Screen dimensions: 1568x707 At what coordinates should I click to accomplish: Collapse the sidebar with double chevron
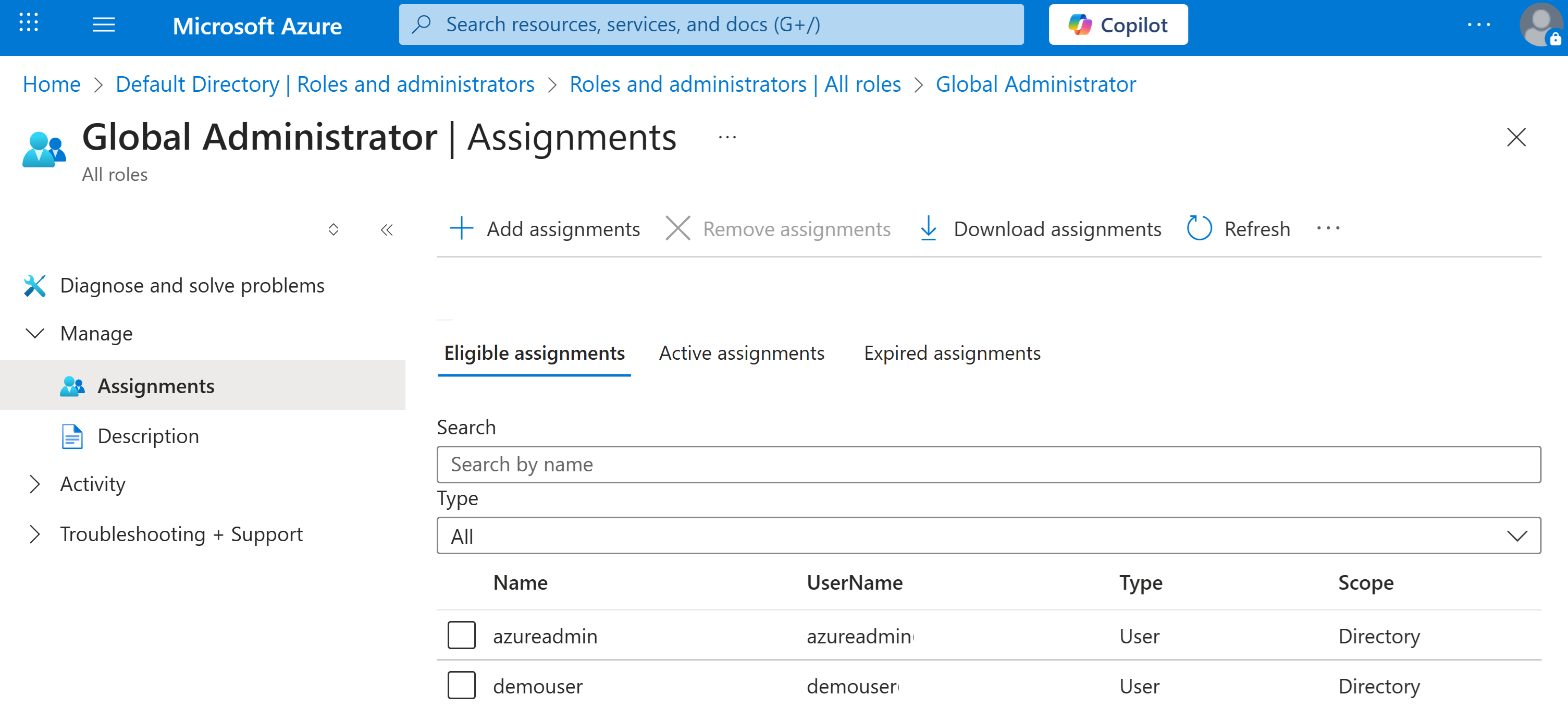387,230
